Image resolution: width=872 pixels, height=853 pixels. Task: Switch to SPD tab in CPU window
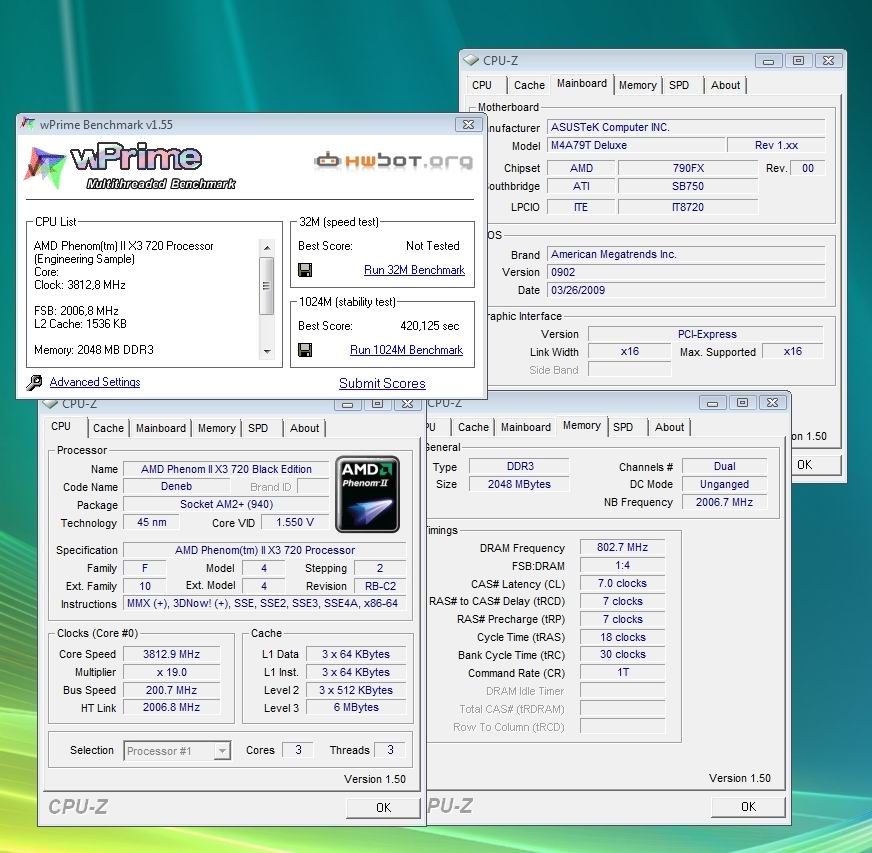pyautogui.click(x=258, y=428)
